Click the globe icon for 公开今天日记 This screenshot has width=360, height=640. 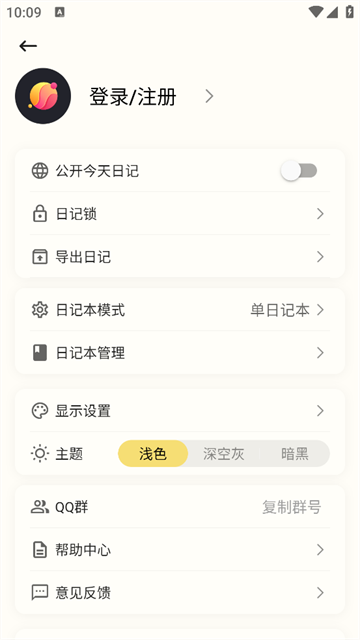pos(40,171)
